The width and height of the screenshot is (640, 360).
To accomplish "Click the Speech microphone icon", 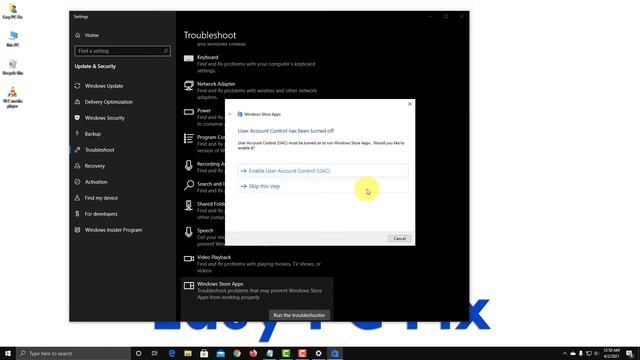I will (x=189, y=232).
